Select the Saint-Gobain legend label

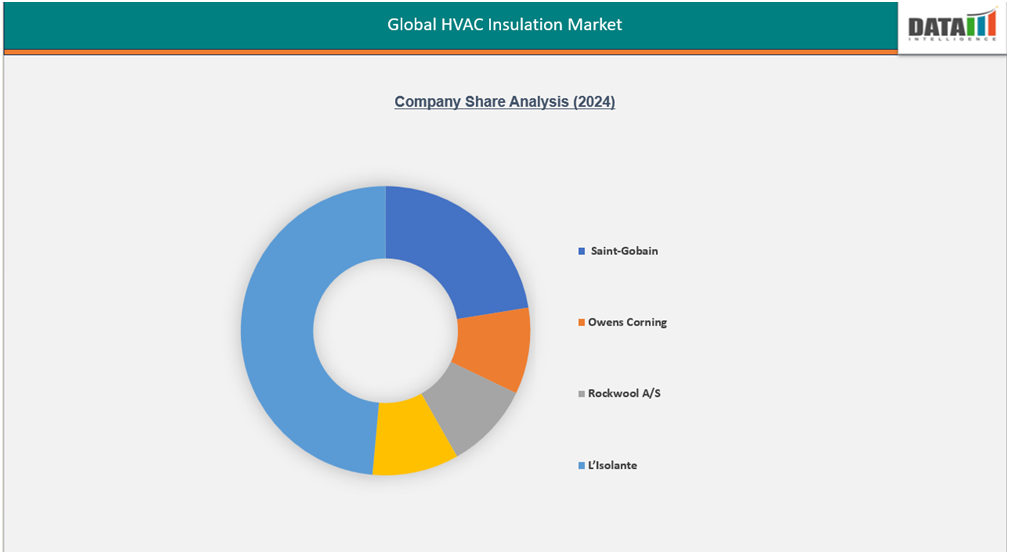pos(624,251)
